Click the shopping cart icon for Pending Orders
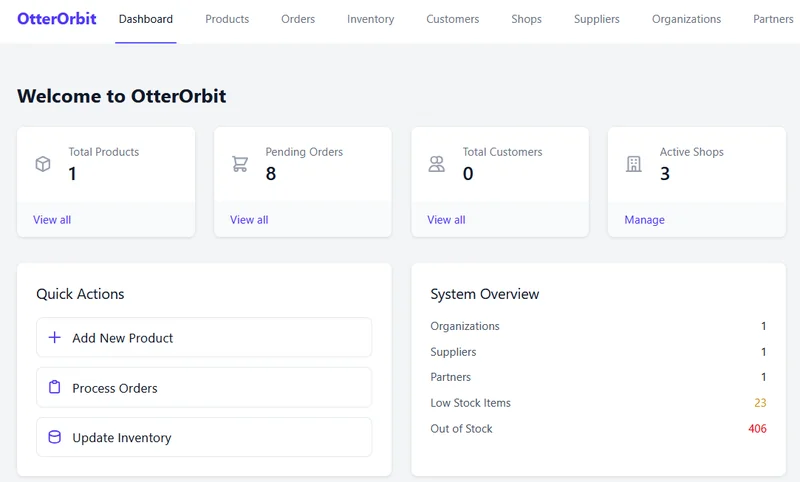 tap(240, 164)
